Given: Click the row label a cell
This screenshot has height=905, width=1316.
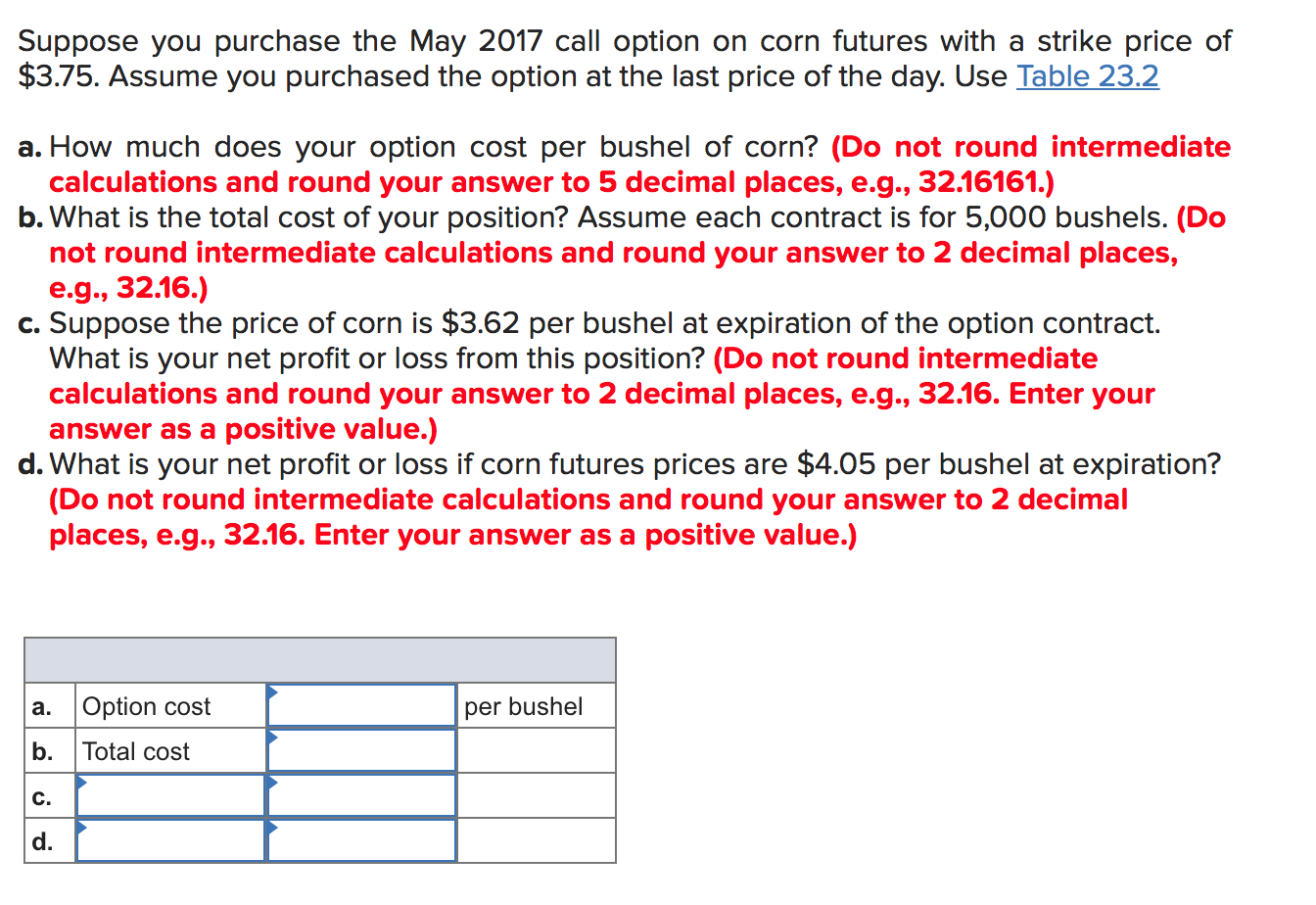Looking at the screenshot, I should click(x=44, y=705).
